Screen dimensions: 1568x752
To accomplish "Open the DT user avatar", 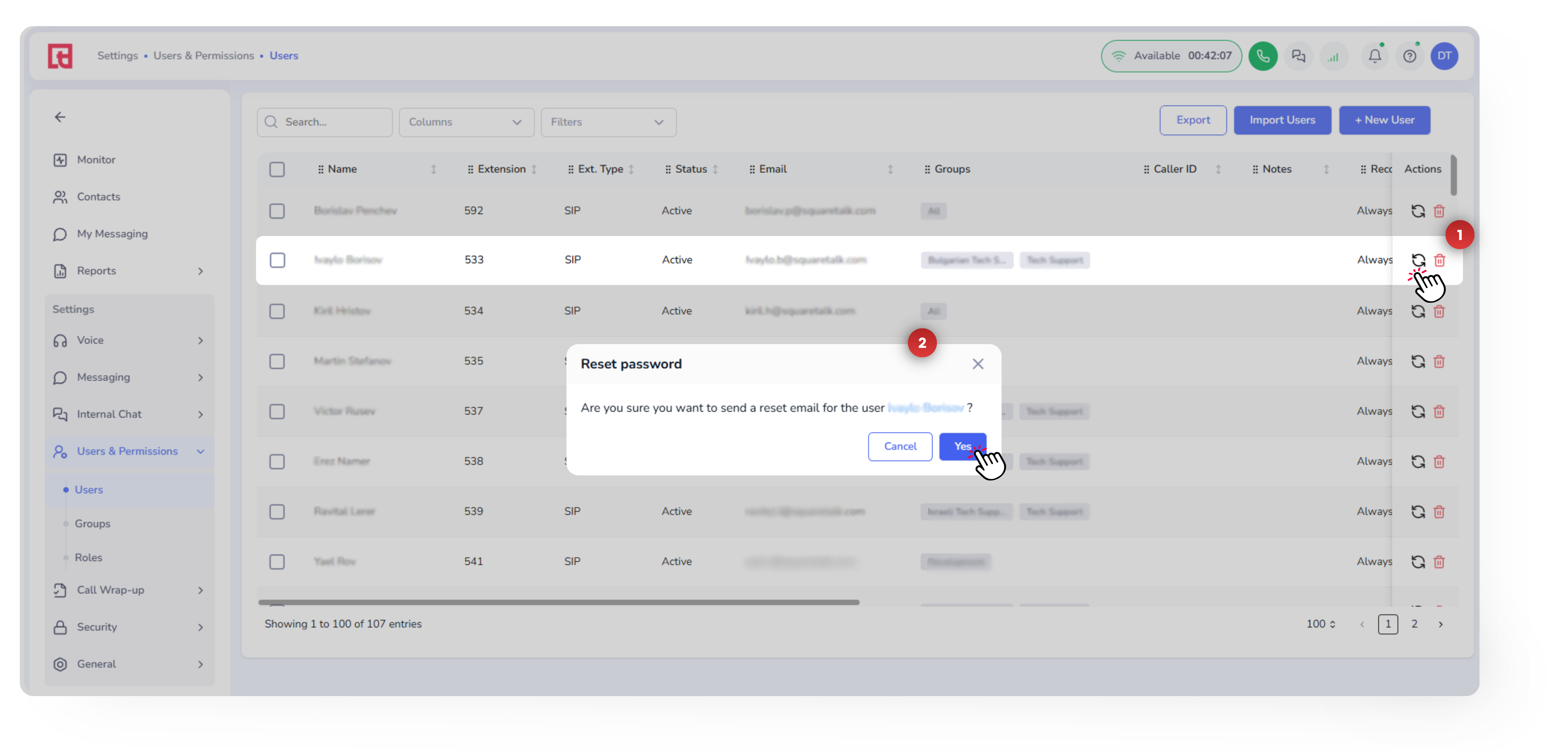I will click(1444, 56).
